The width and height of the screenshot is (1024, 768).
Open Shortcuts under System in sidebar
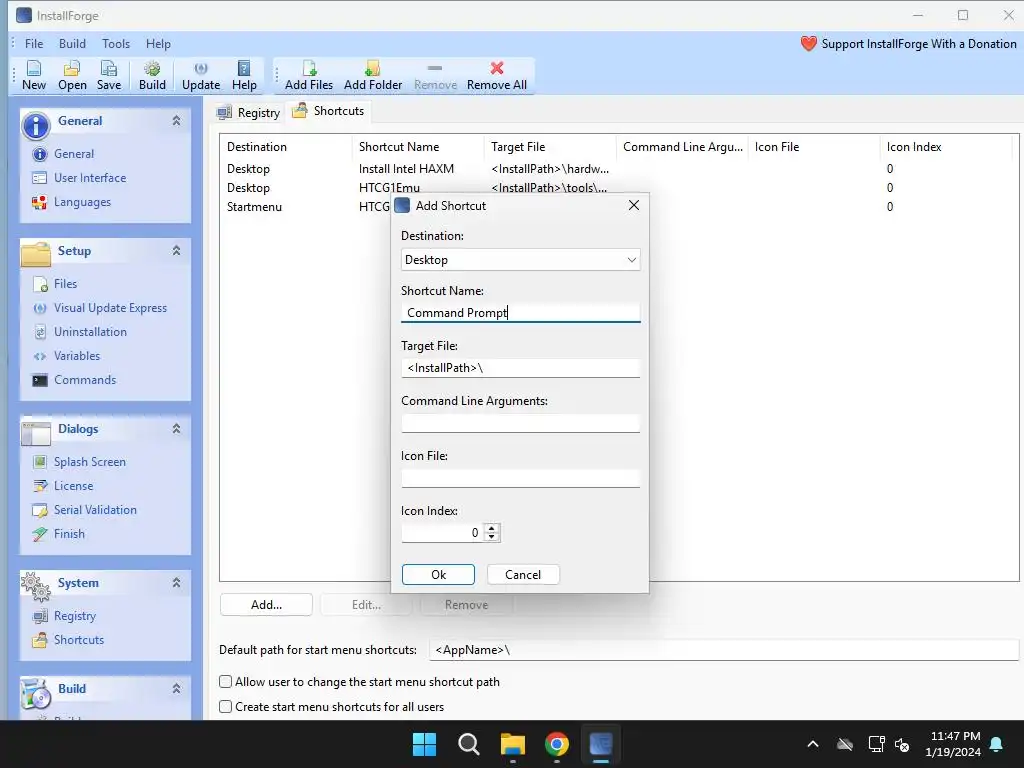pyautogui.click(x=79, y=640)
